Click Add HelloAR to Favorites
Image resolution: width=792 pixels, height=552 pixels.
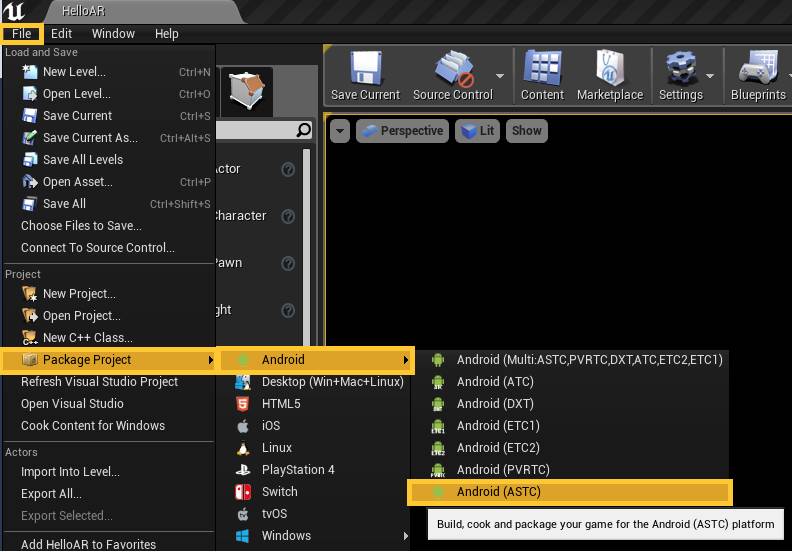(108, 544)
